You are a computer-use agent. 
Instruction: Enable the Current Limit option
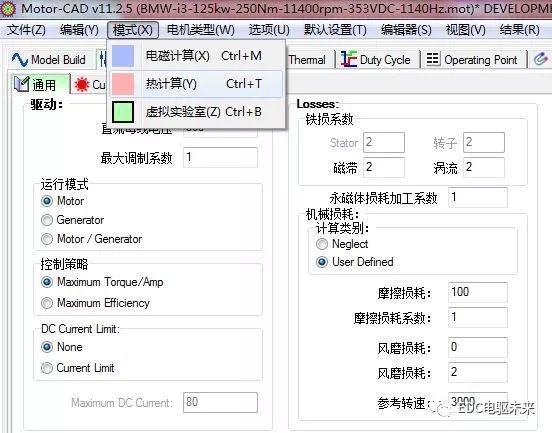click(x=46, y=368)
